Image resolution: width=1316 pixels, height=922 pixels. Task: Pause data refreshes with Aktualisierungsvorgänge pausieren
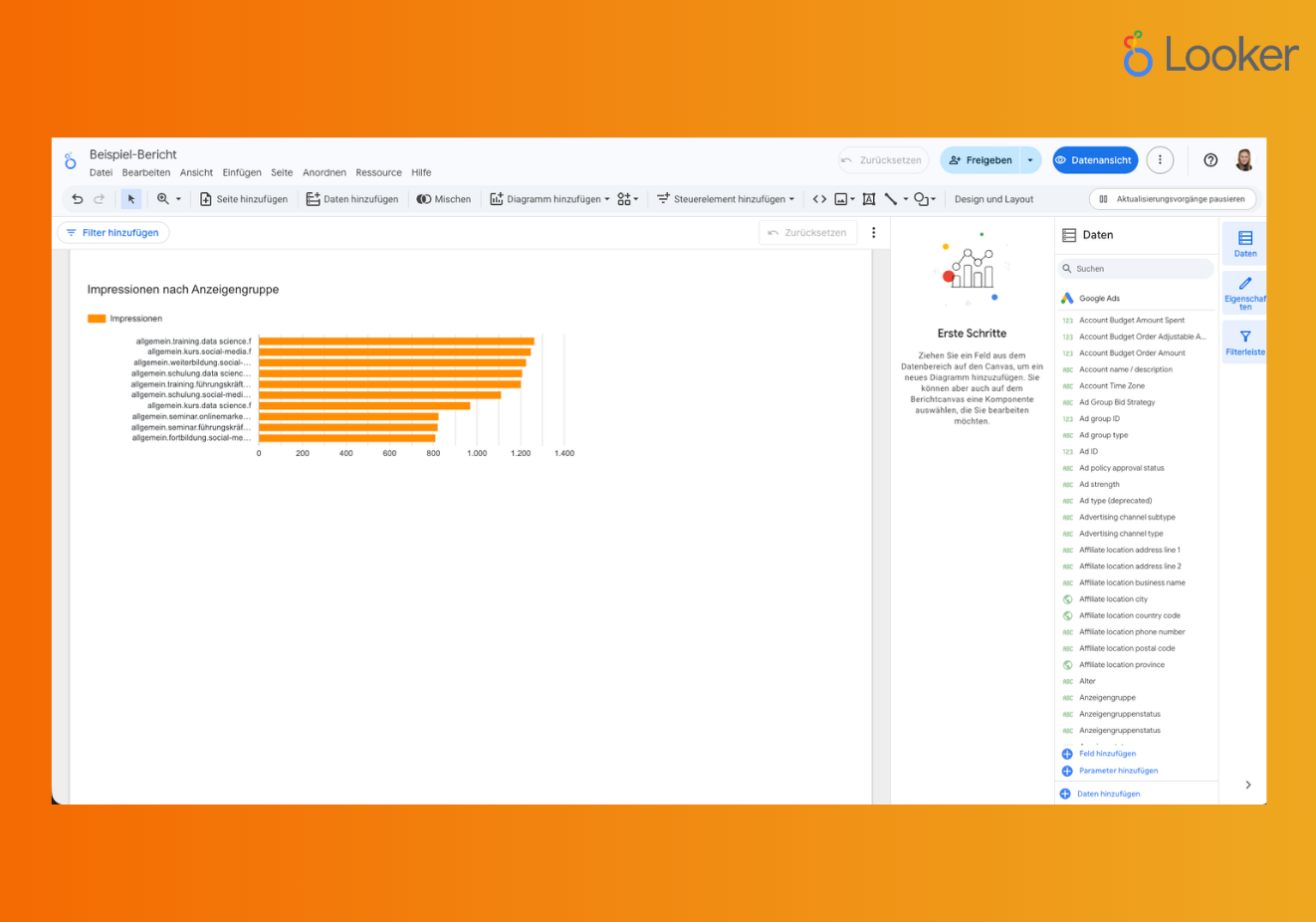pyautogui.click(x=1172, y=198)
